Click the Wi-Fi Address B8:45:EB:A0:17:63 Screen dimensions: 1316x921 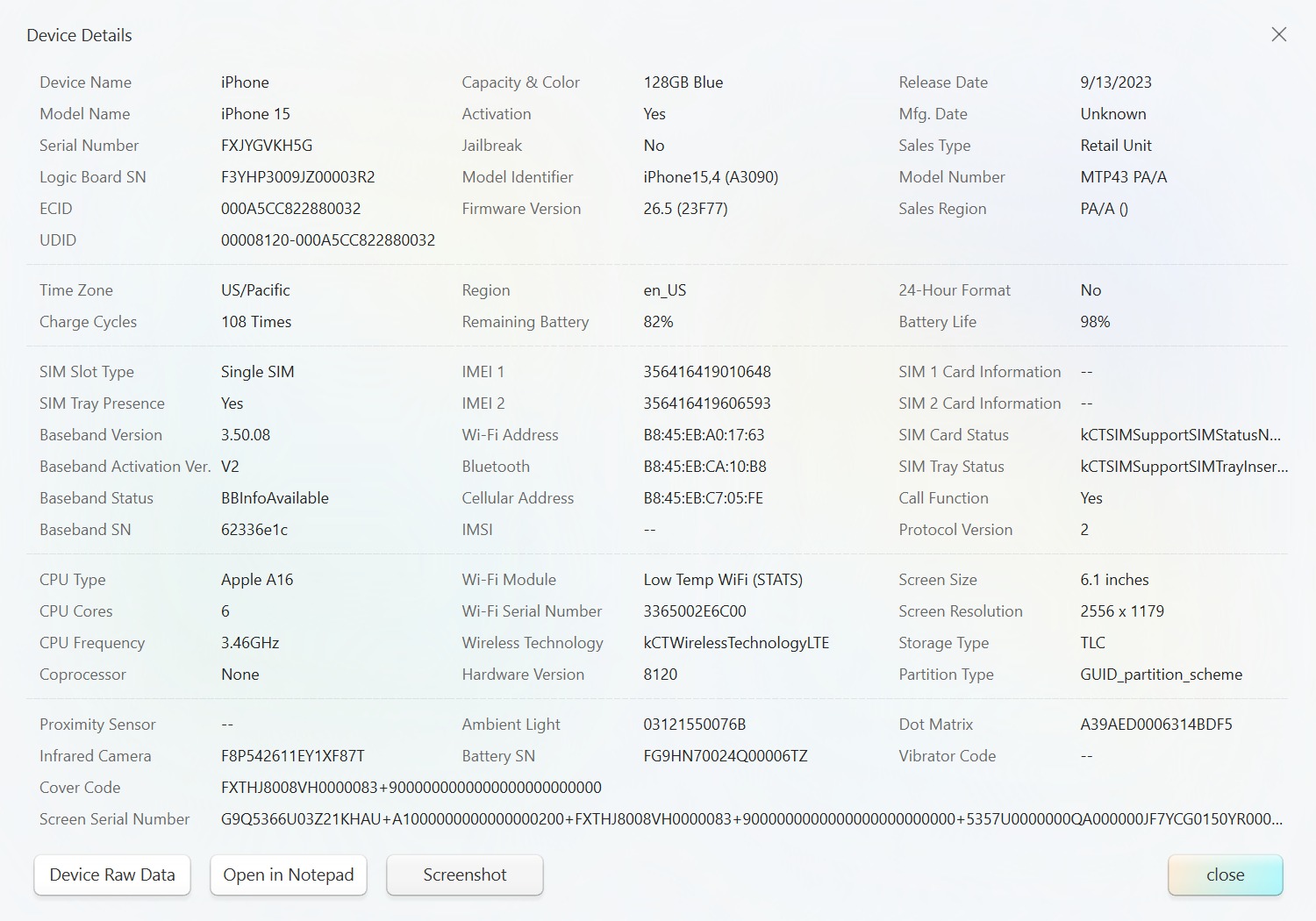click(704, 435)
